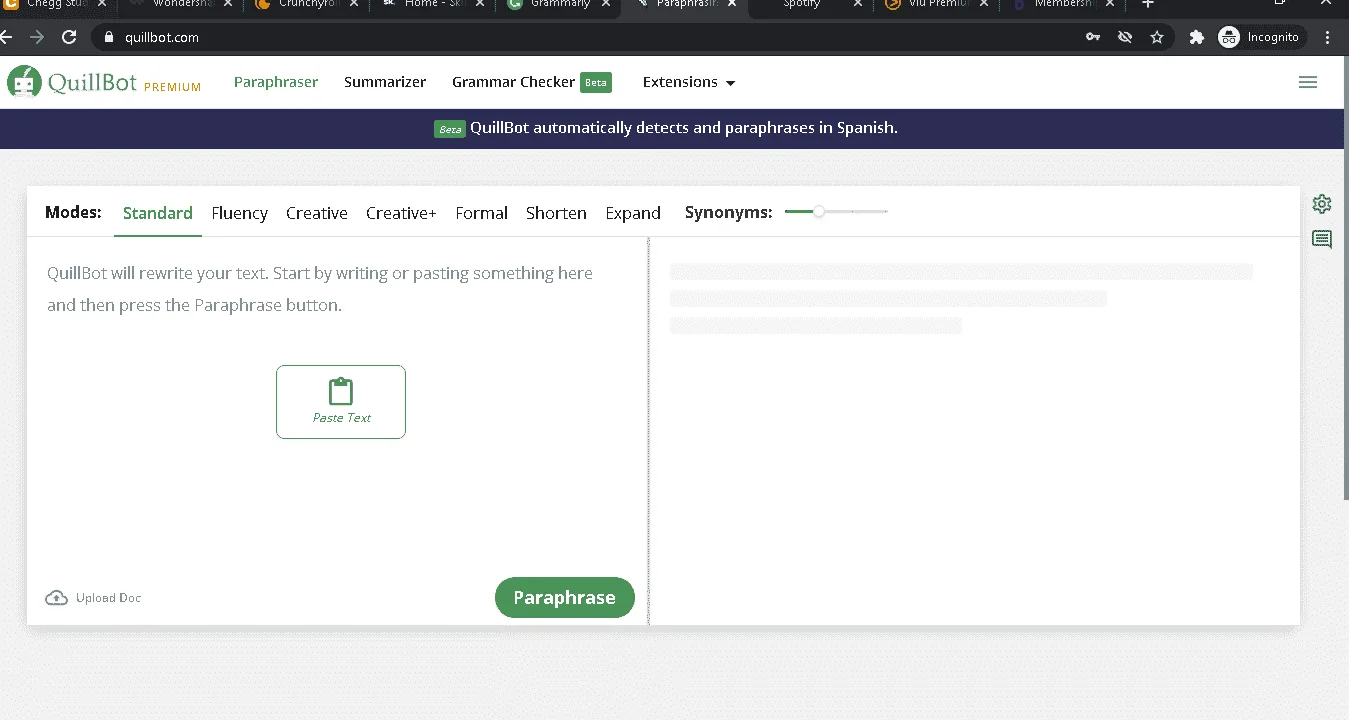The width and height of the screenshot is (1349, 720).
Task: Close the Grammarly browser tab
Action: pyautogui.click(x=605, y=4)
